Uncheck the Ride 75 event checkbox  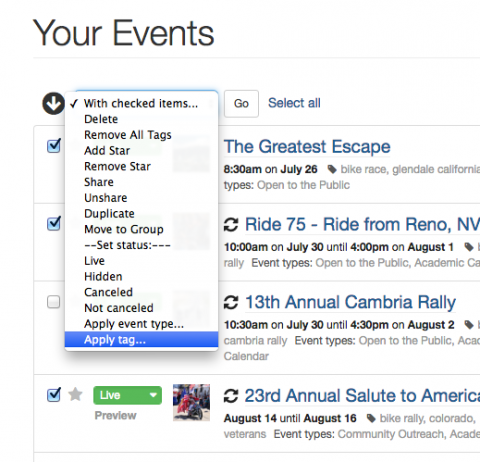click(54, 224)
